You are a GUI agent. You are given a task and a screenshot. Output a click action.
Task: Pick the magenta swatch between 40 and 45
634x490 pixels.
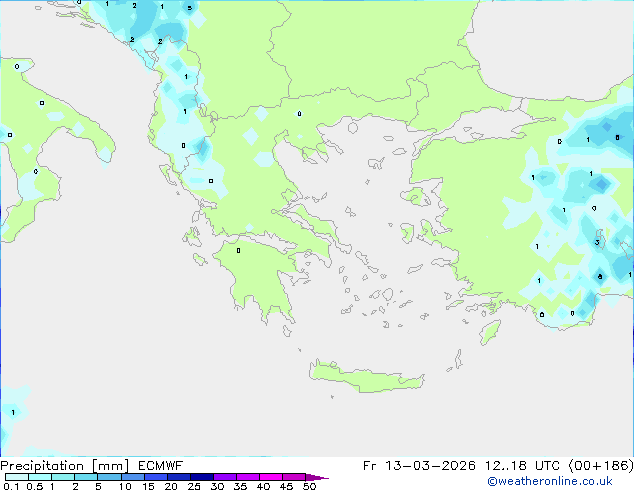click(x=274, y=477)
